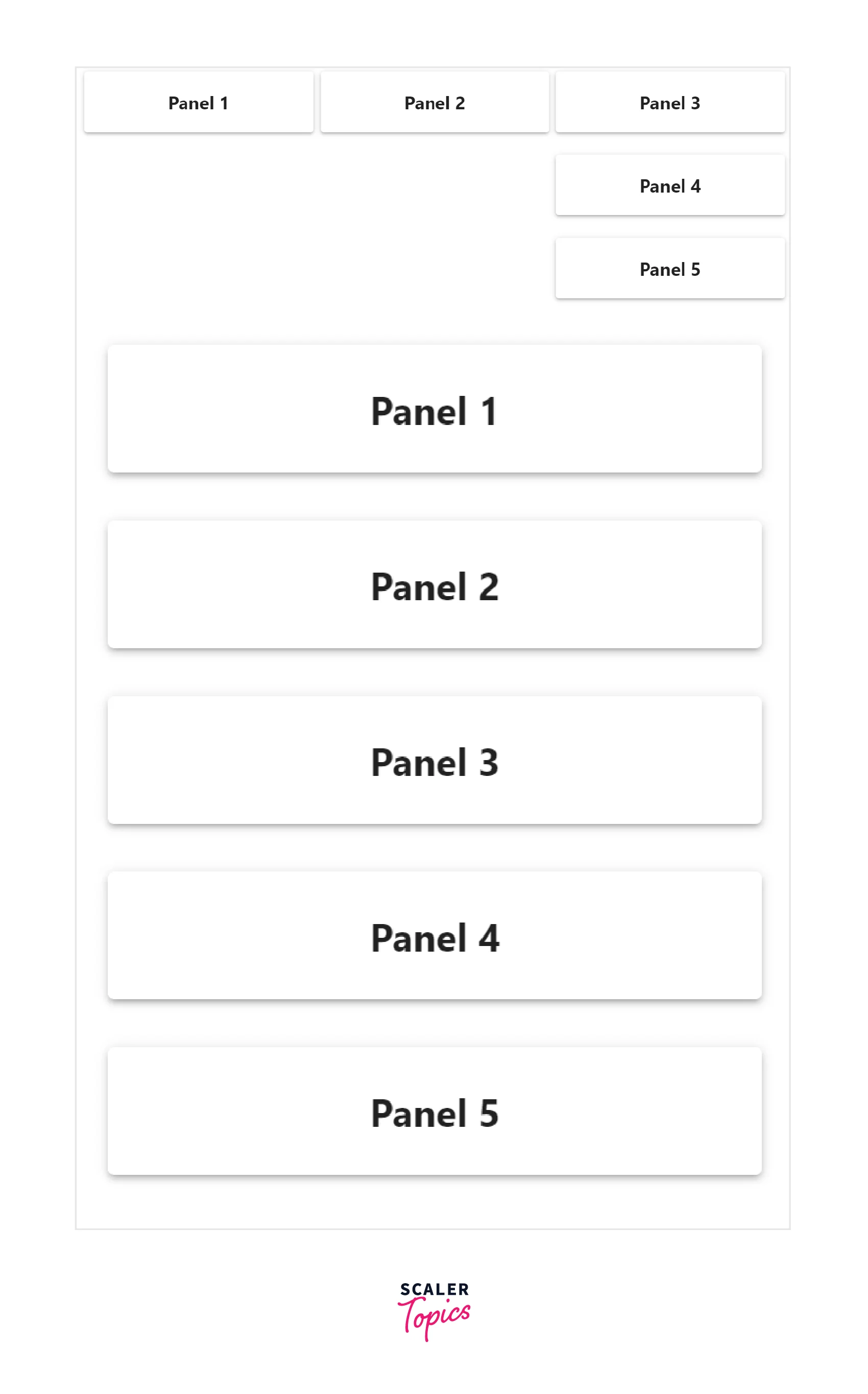This screenshot has height=1394, width=868.
Task: Click the small Panel 3 card in top row
Action: (x=670, y=103)
